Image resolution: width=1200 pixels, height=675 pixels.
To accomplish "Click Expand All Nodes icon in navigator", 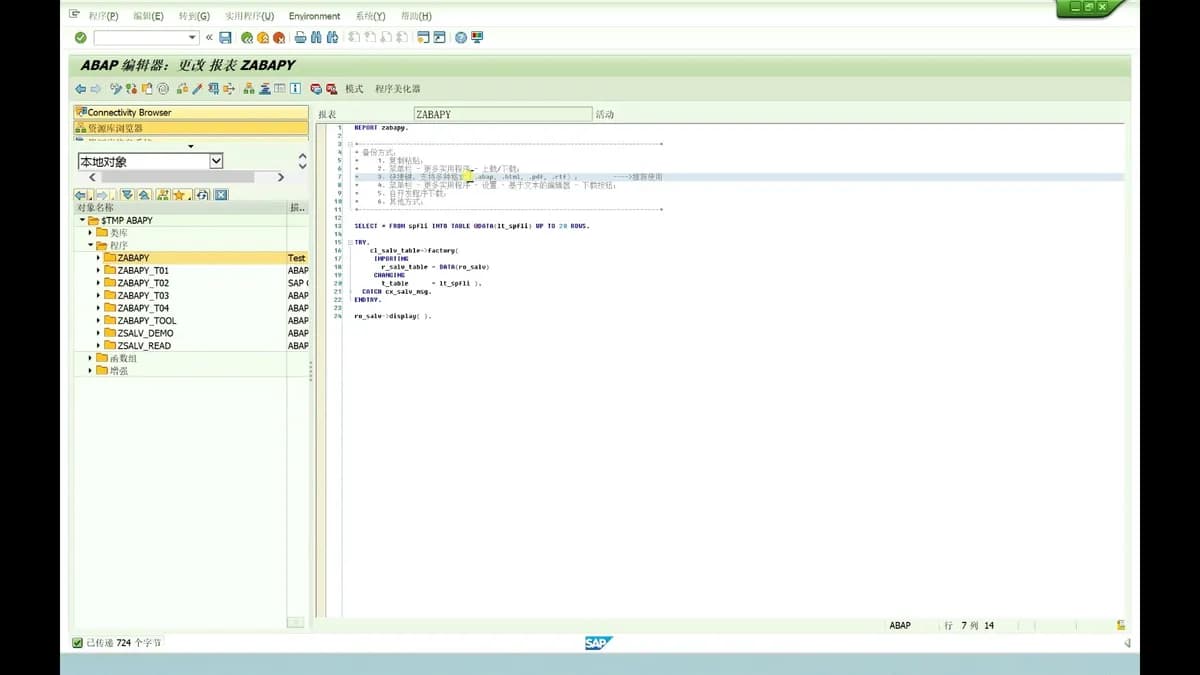I will [127, 195].
